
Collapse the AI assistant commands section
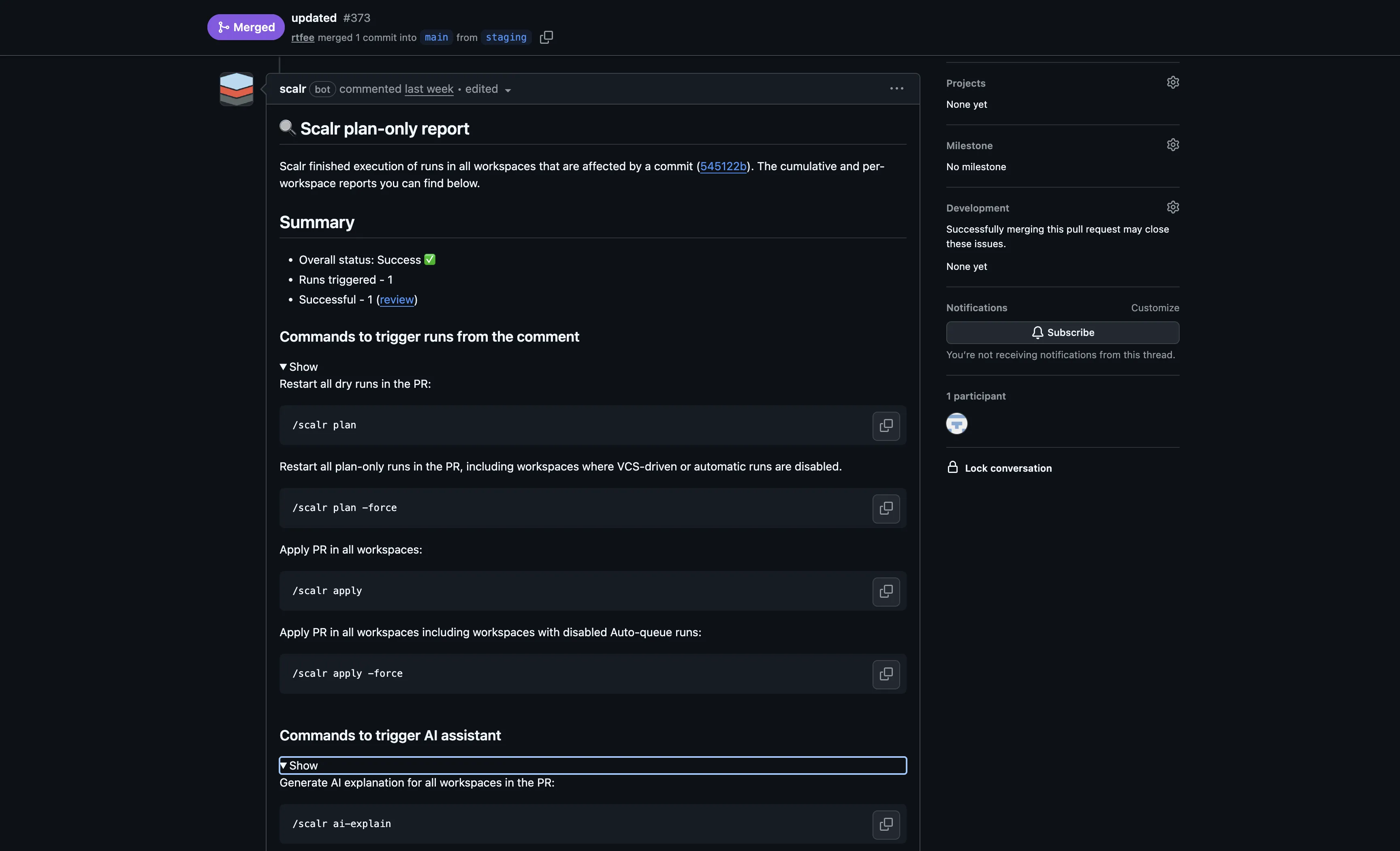click(299, 765)
